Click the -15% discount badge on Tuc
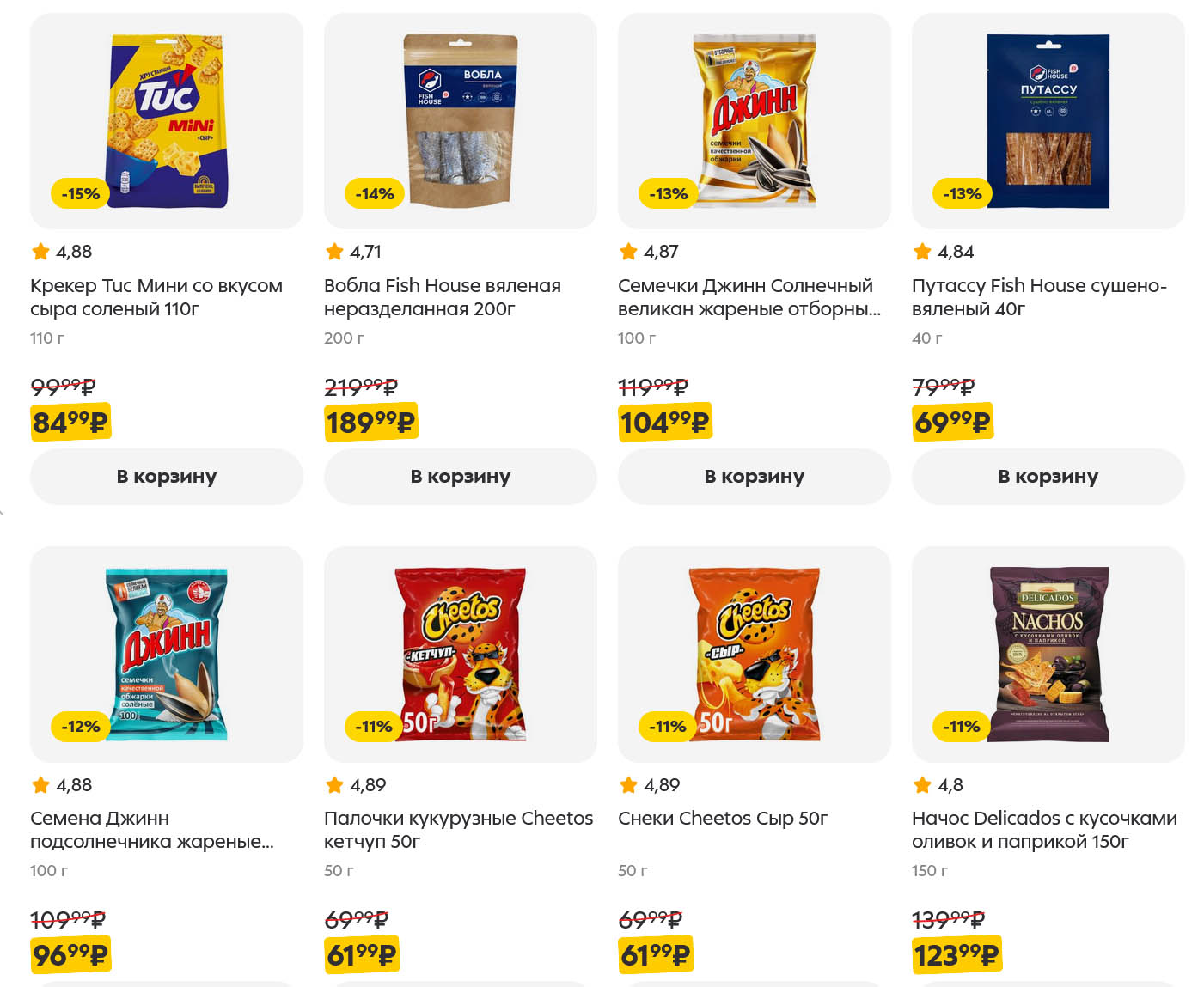Image resolution: width=1204 pixels, height=987 pixels. pyautogui.click(x=81, y=194)
